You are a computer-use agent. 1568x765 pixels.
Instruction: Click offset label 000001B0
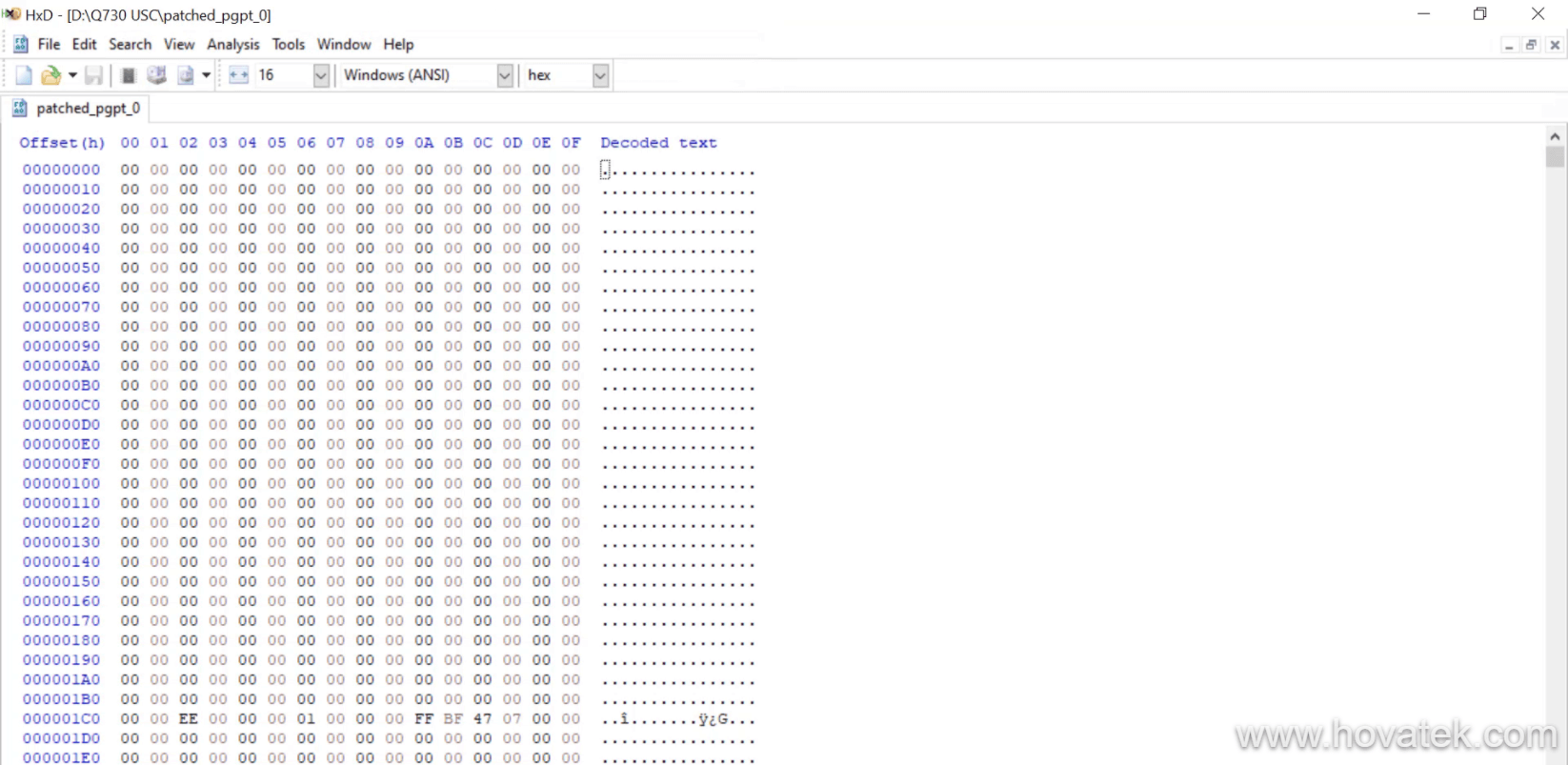point(61,699)
